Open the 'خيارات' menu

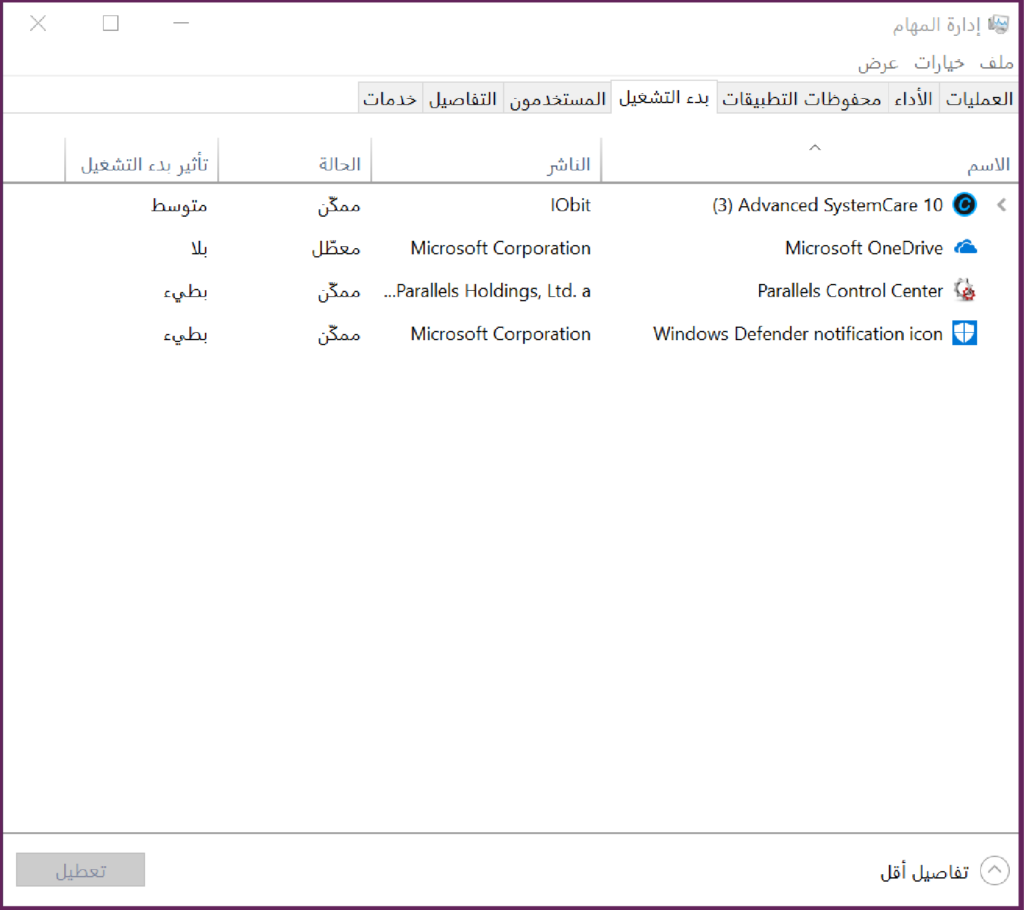[x=938, y=63]
